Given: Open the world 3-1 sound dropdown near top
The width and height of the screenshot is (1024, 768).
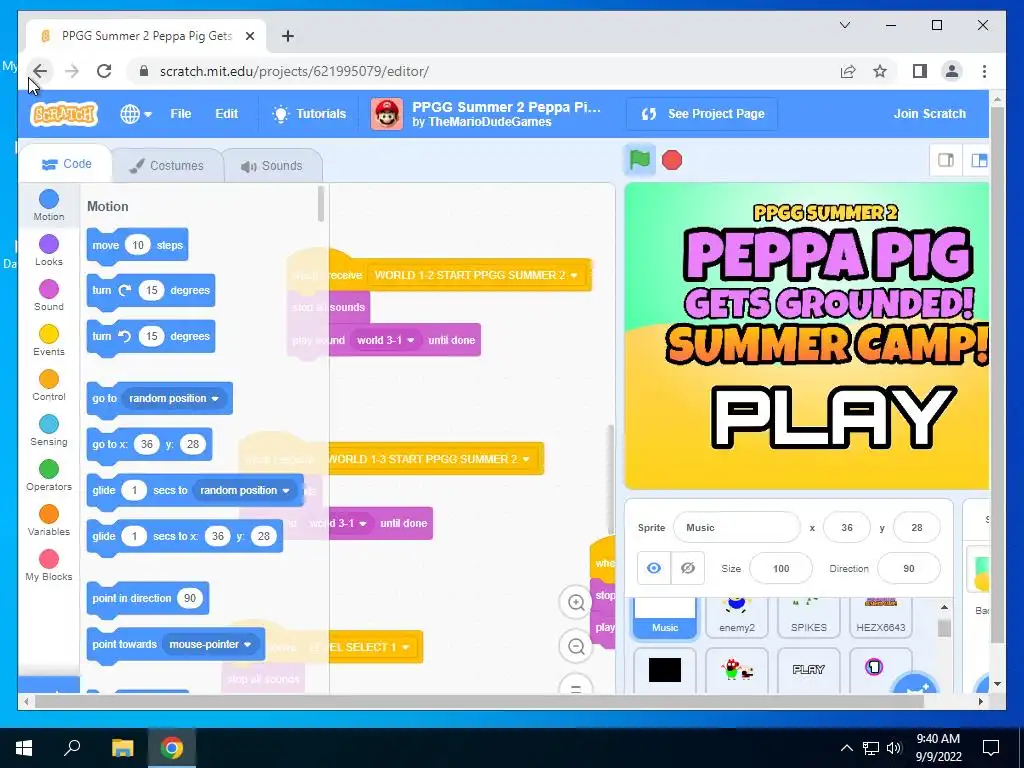Looking at the screenshot, I should [x=385, y=340].
